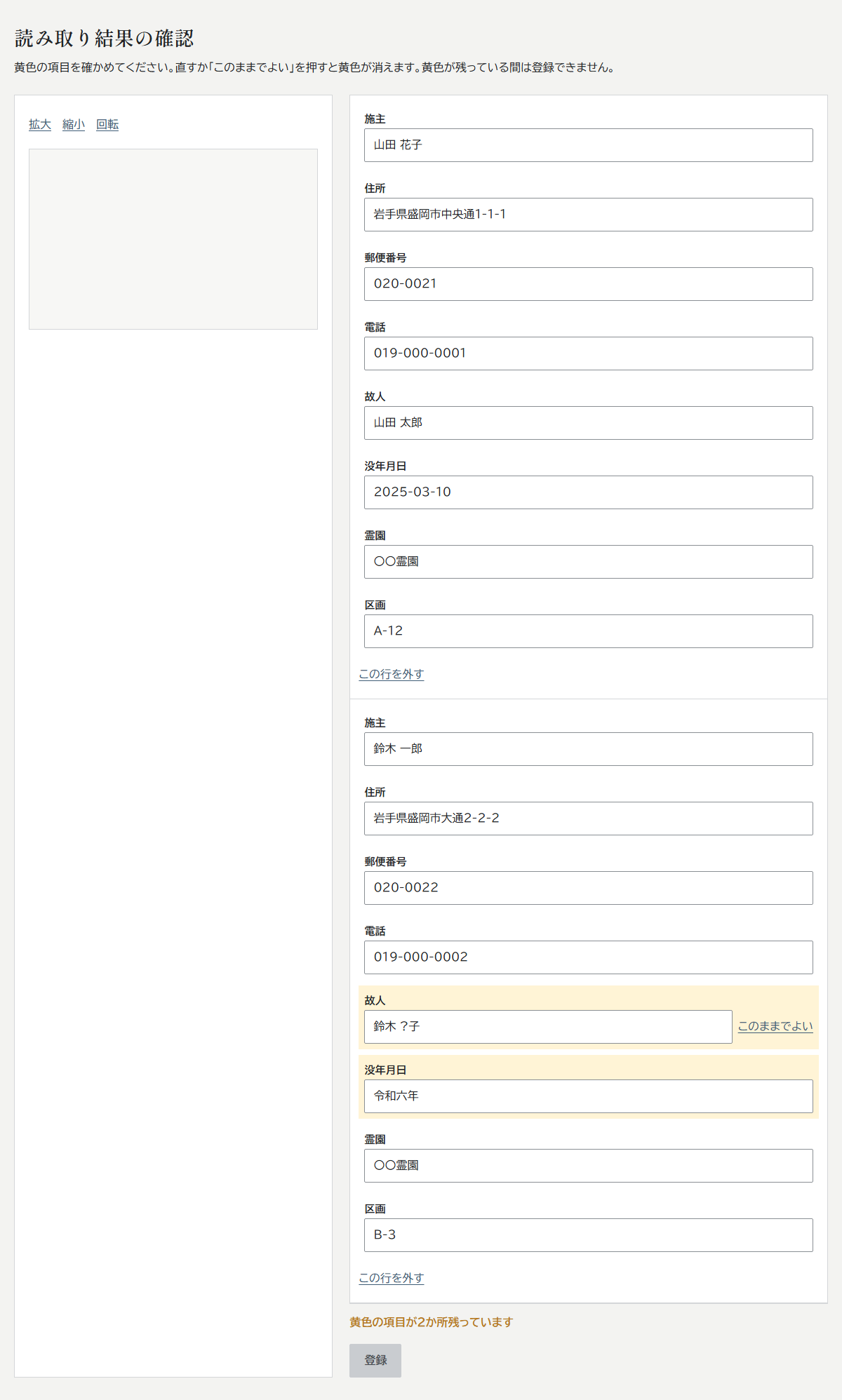Screen dimensions: 842x1400
Task: Click warning text 黄色の項目が2か所残っています
Action: 432,1322
